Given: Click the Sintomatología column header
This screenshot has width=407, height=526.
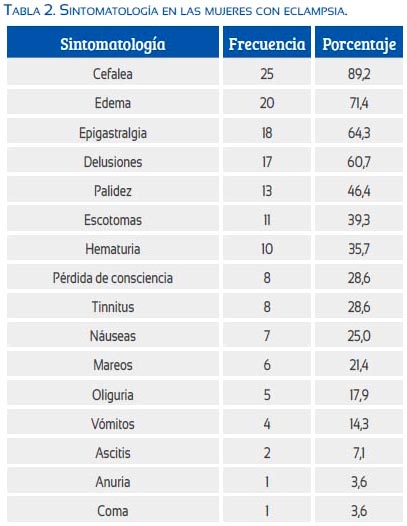Looking at the screenshot, I should pos(113,44).
